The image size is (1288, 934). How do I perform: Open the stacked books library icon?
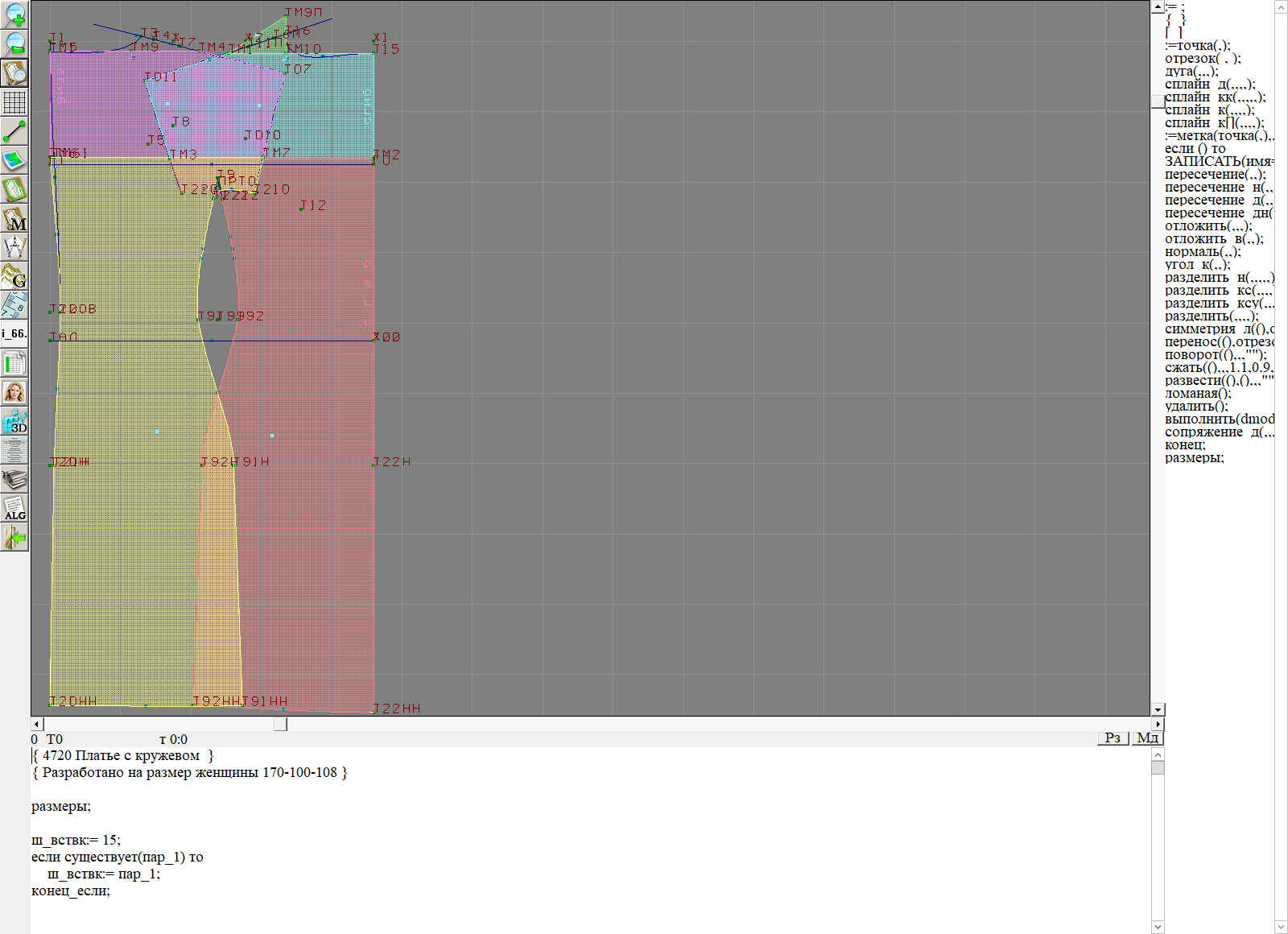[14, 479]
